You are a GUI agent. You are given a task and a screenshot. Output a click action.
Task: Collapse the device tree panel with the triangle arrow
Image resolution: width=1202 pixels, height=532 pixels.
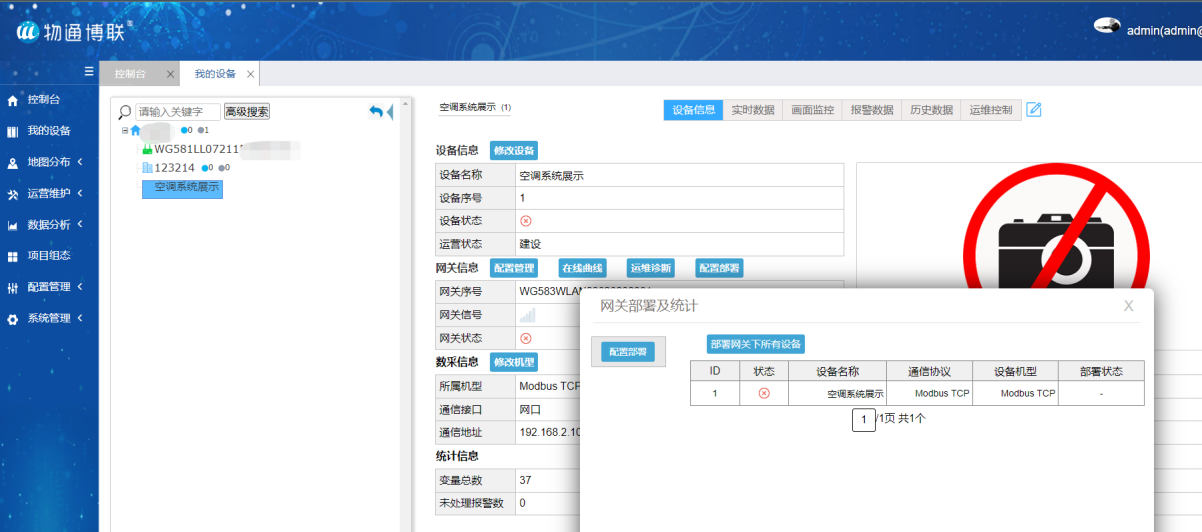point(390,112)
